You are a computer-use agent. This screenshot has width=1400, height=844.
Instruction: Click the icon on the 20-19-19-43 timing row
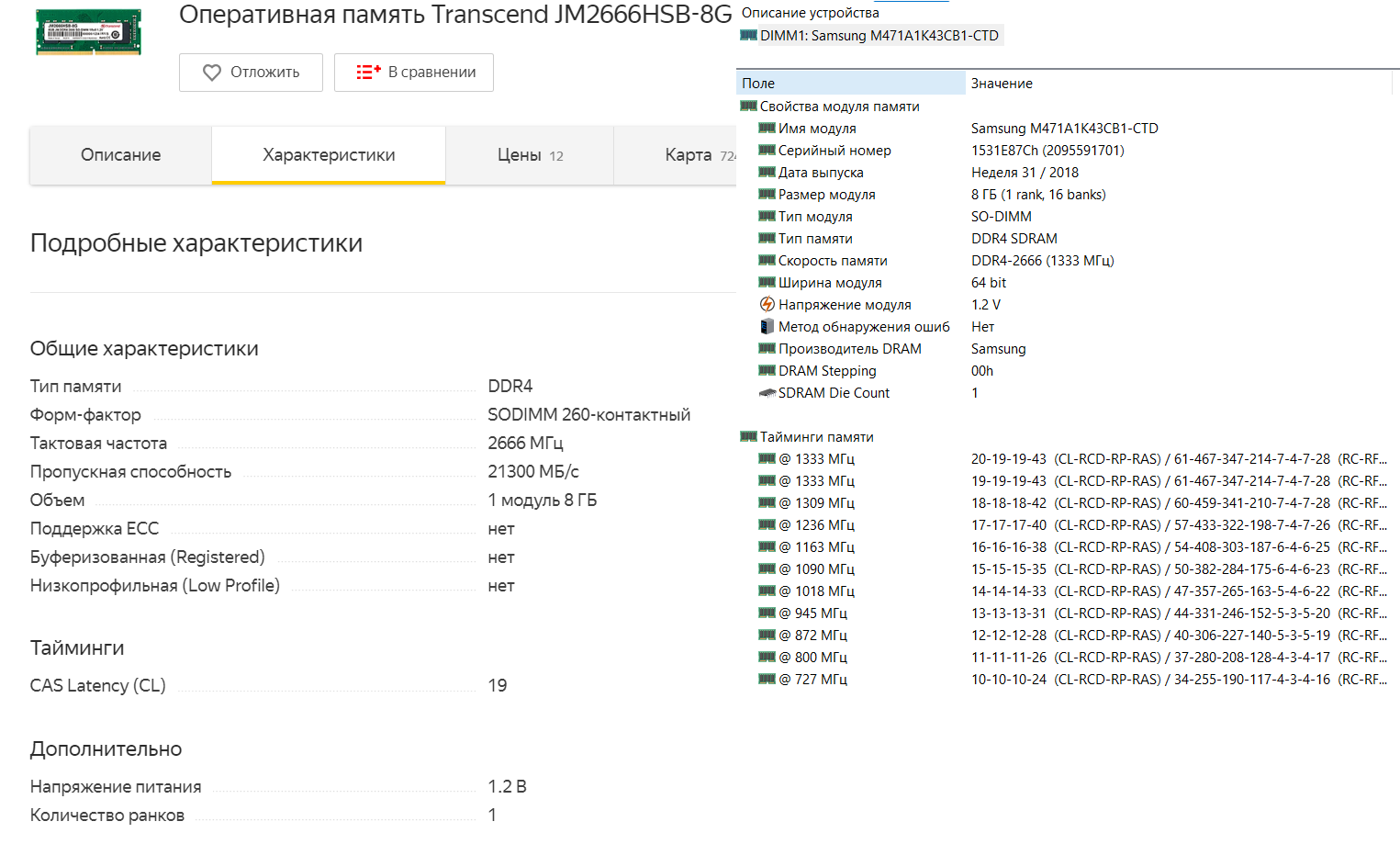[x=767, y=458]
